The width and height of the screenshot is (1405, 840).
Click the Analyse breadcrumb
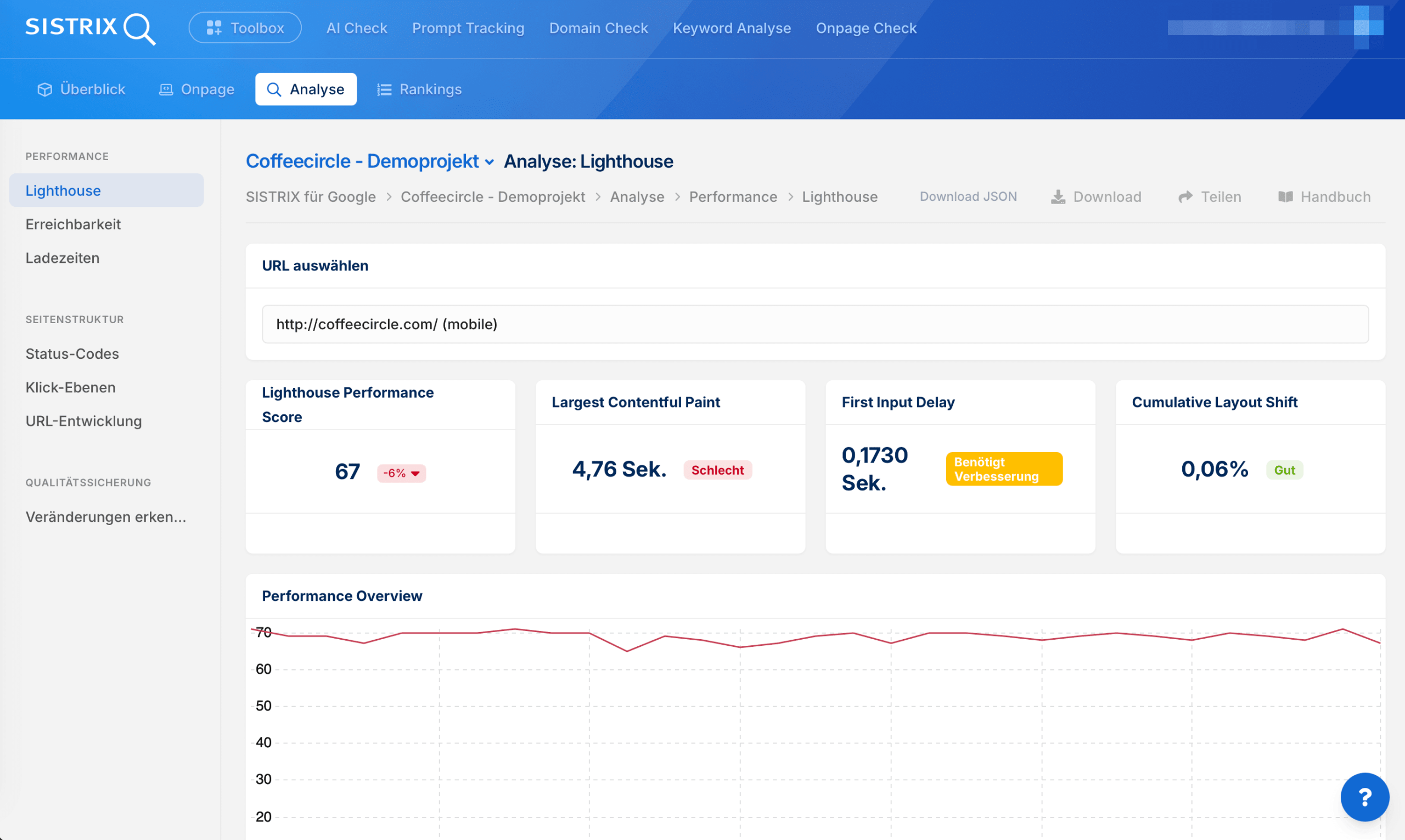click(x=637, y=196)
